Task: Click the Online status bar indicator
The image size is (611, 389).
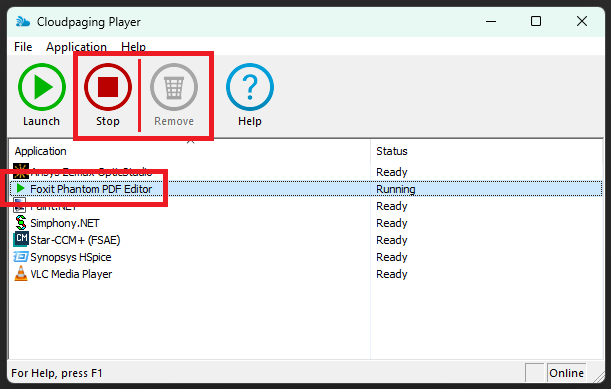Action: tap(566, 373)
